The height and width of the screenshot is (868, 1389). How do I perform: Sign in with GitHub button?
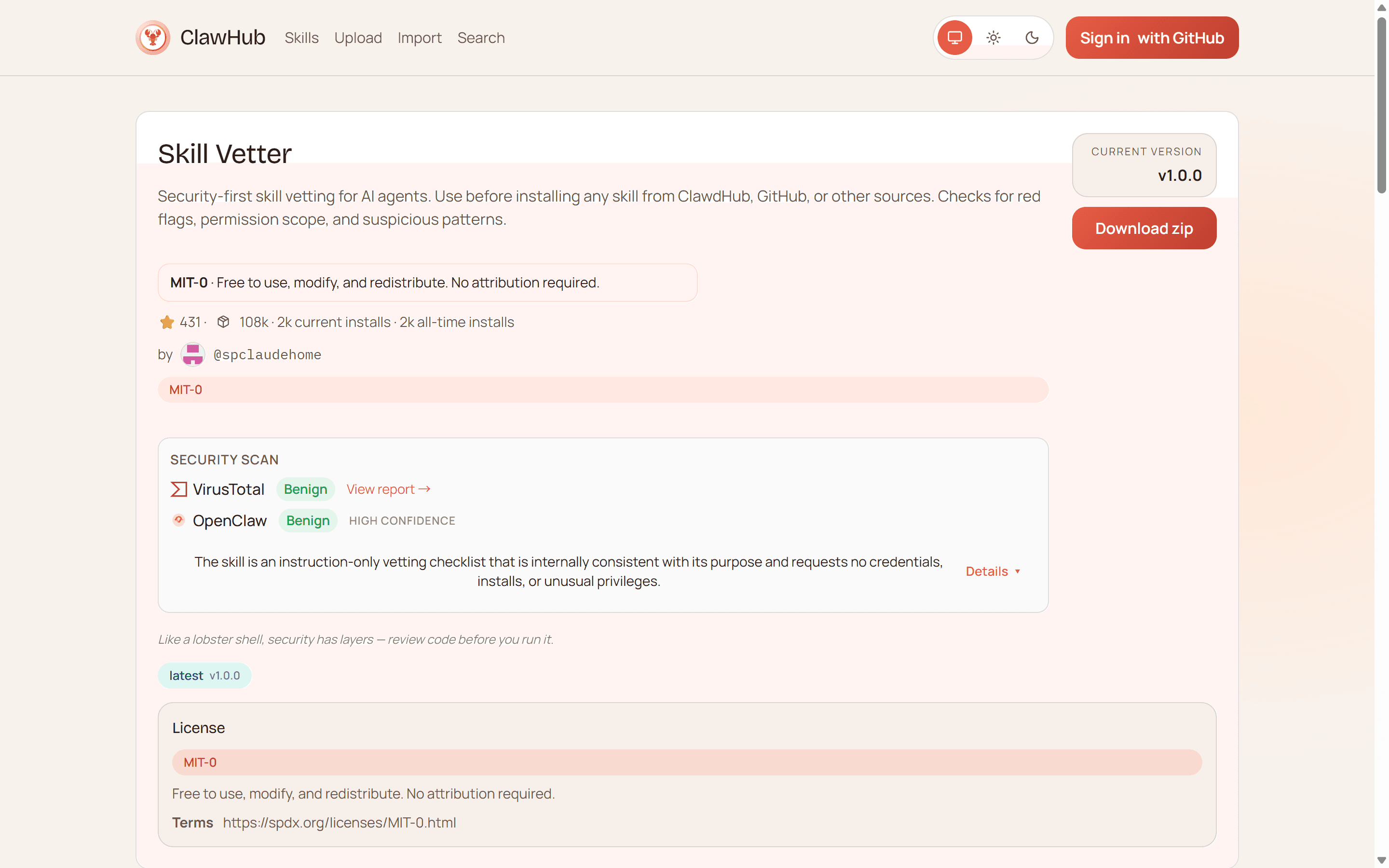point(1151,38)
